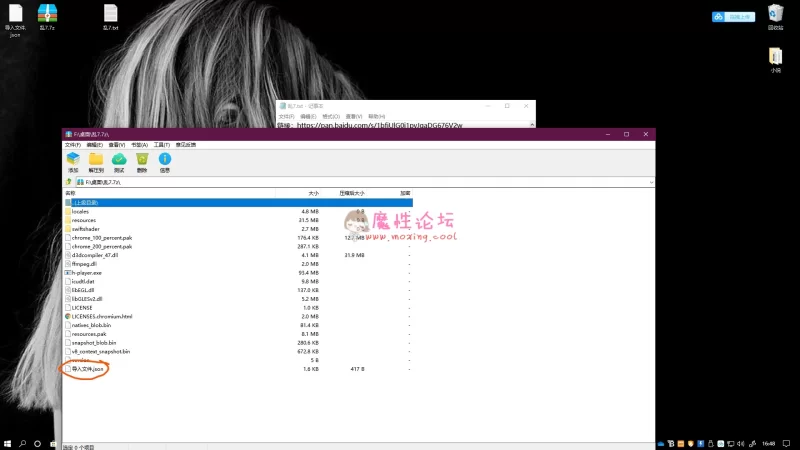This screenshot has width=800, height=450.
Task: Click the taskbar search magnifier icon
Action: tap(22, 444)
